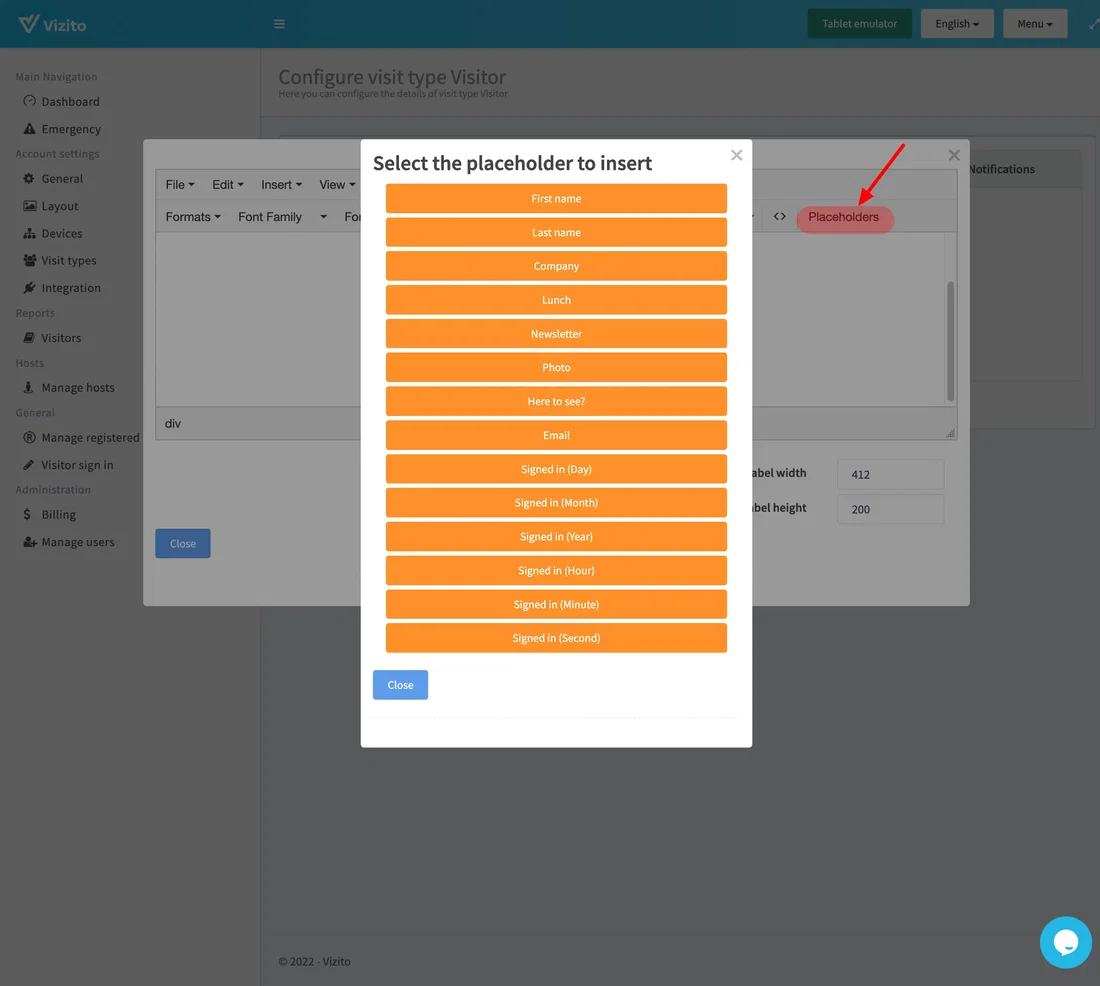Click the label width input field
Image resolution: width=1100 pixels, height=986 pixels.
pos(890,474)
